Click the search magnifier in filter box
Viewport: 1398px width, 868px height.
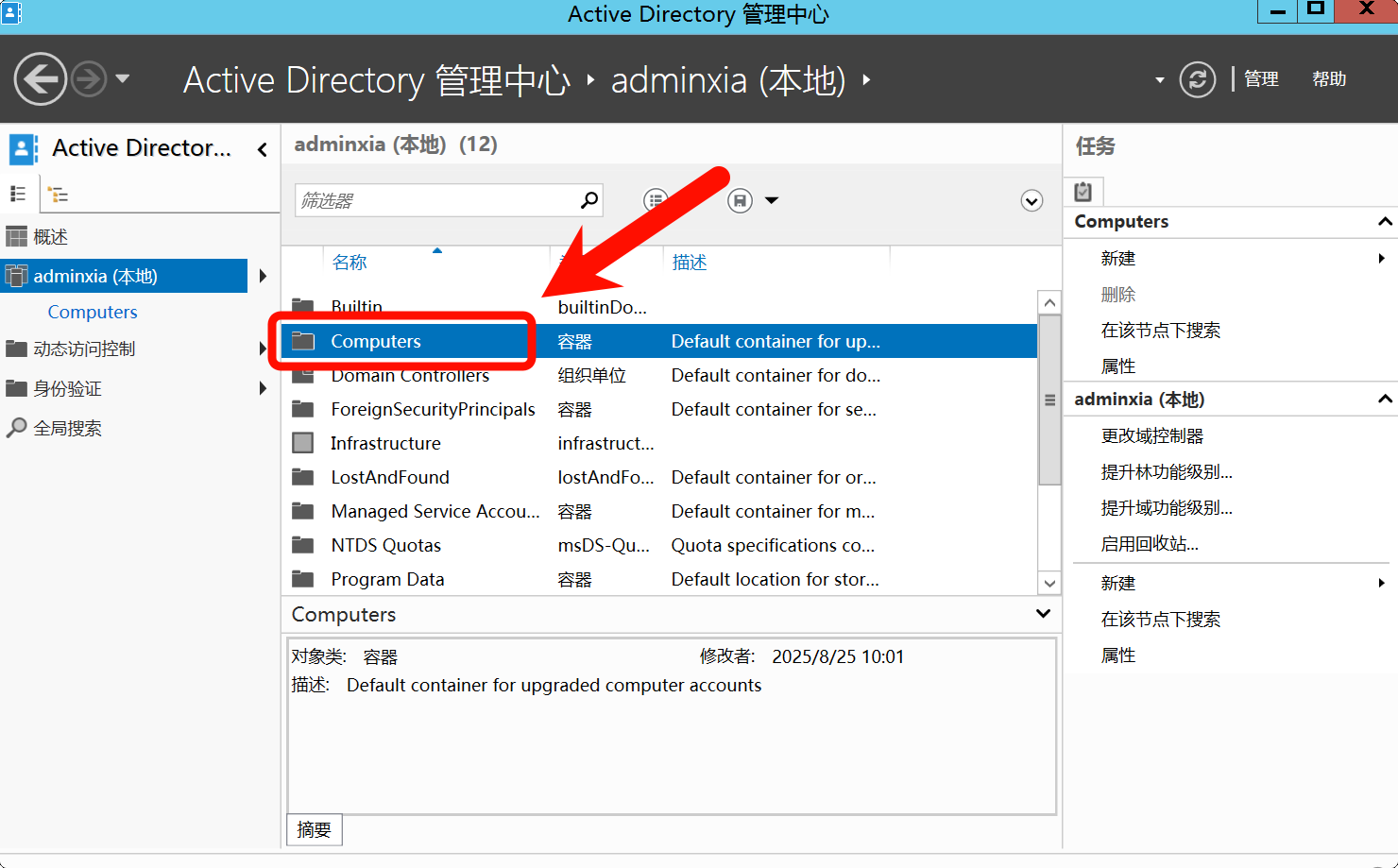click(589, 200)
